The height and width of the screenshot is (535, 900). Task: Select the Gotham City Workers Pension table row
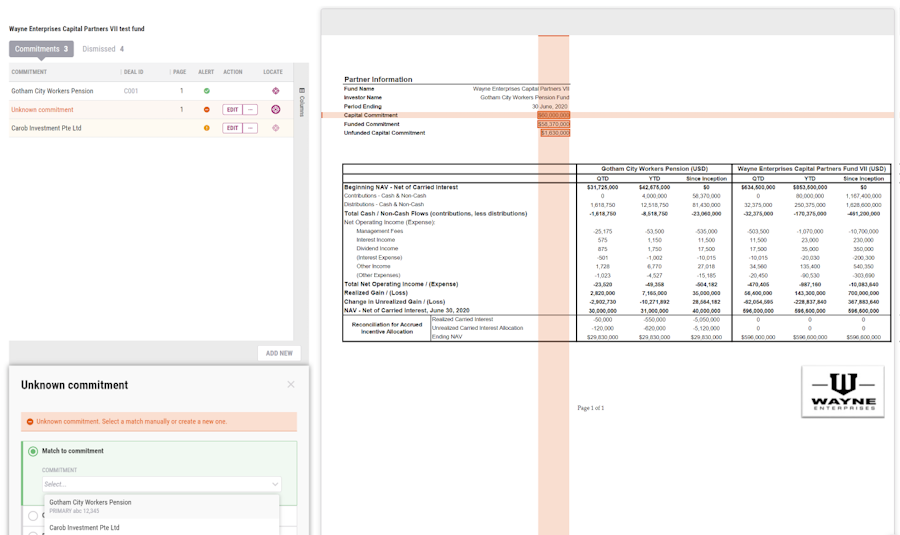pos(152,91)
